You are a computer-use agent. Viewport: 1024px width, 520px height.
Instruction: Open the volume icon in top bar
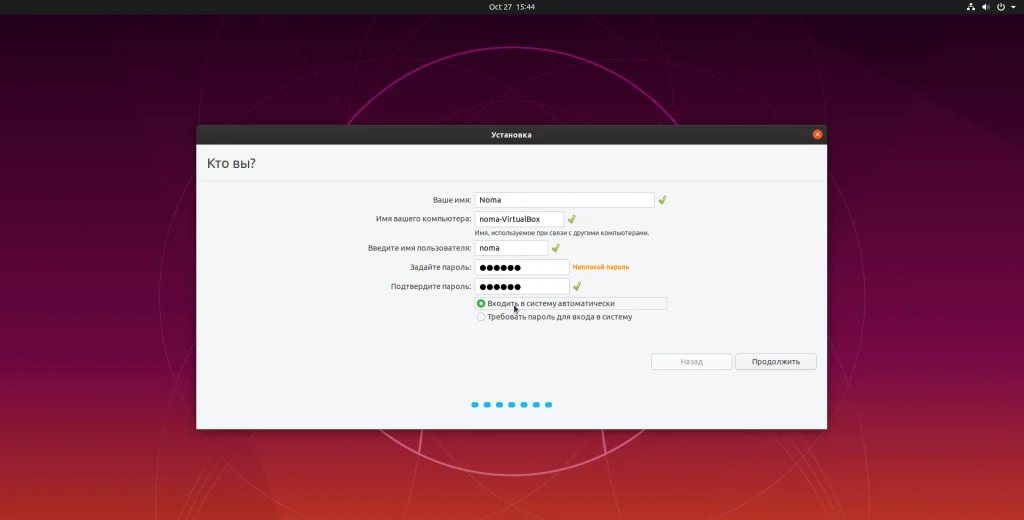pos(985,7)
